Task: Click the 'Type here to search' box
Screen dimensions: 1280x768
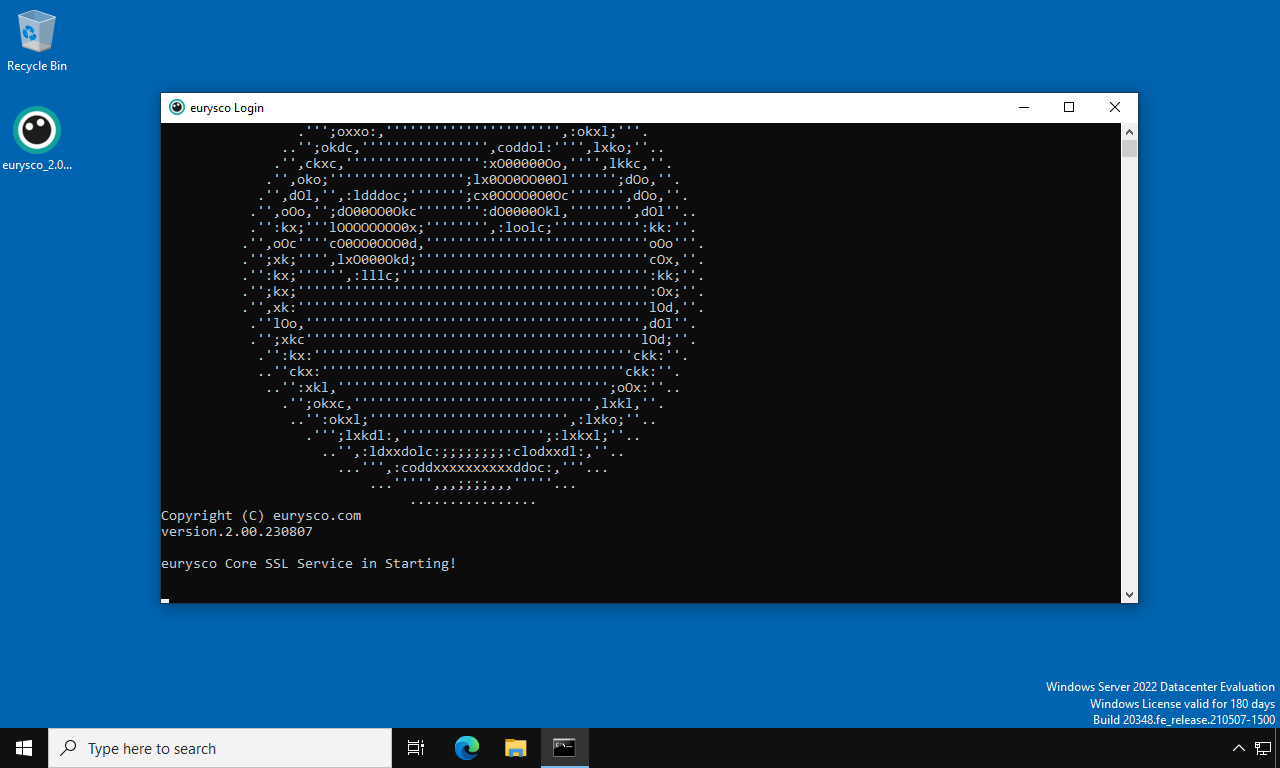Action: (220, 748)
